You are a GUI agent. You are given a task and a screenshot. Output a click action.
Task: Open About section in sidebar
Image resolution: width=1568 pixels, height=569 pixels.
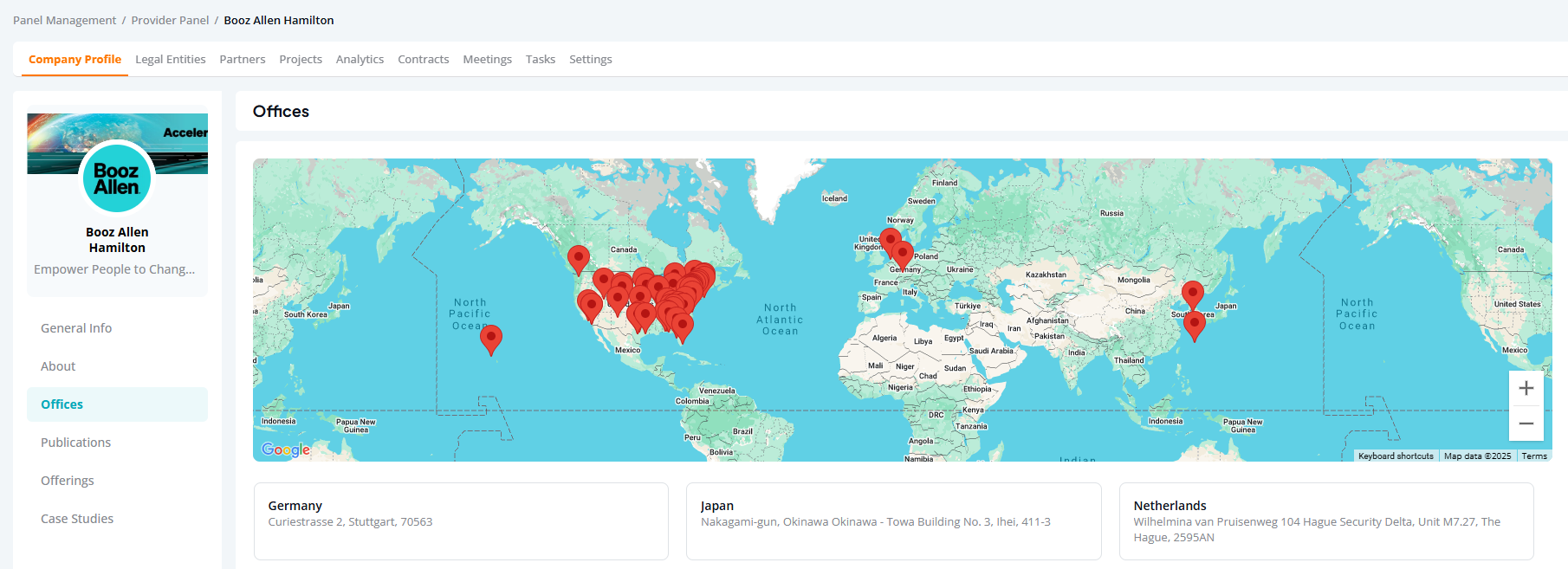tap(117, 366)
